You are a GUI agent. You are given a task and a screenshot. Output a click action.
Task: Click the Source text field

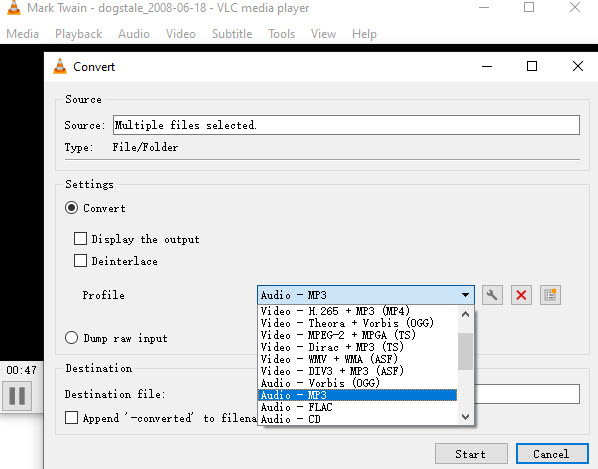point(346,125)
